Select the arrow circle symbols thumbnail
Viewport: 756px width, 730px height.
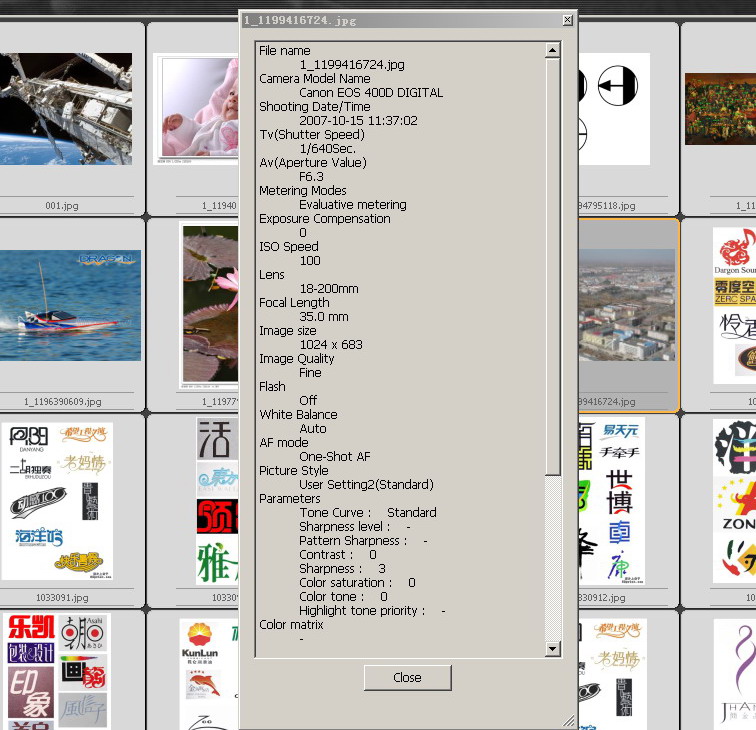tap(614, 109)
